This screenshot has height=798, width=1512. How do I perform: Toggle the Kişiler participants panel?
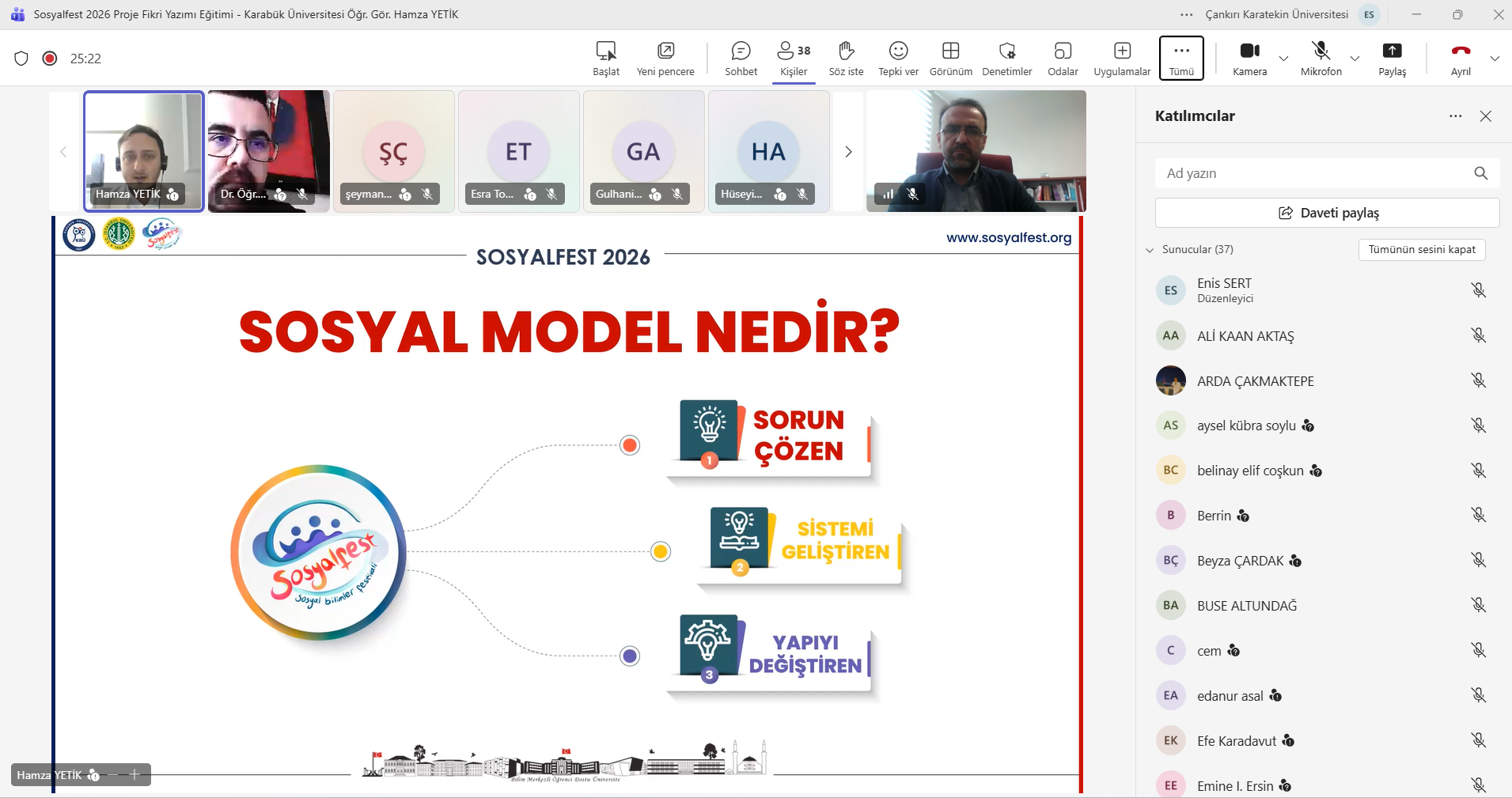coord(794,59)
